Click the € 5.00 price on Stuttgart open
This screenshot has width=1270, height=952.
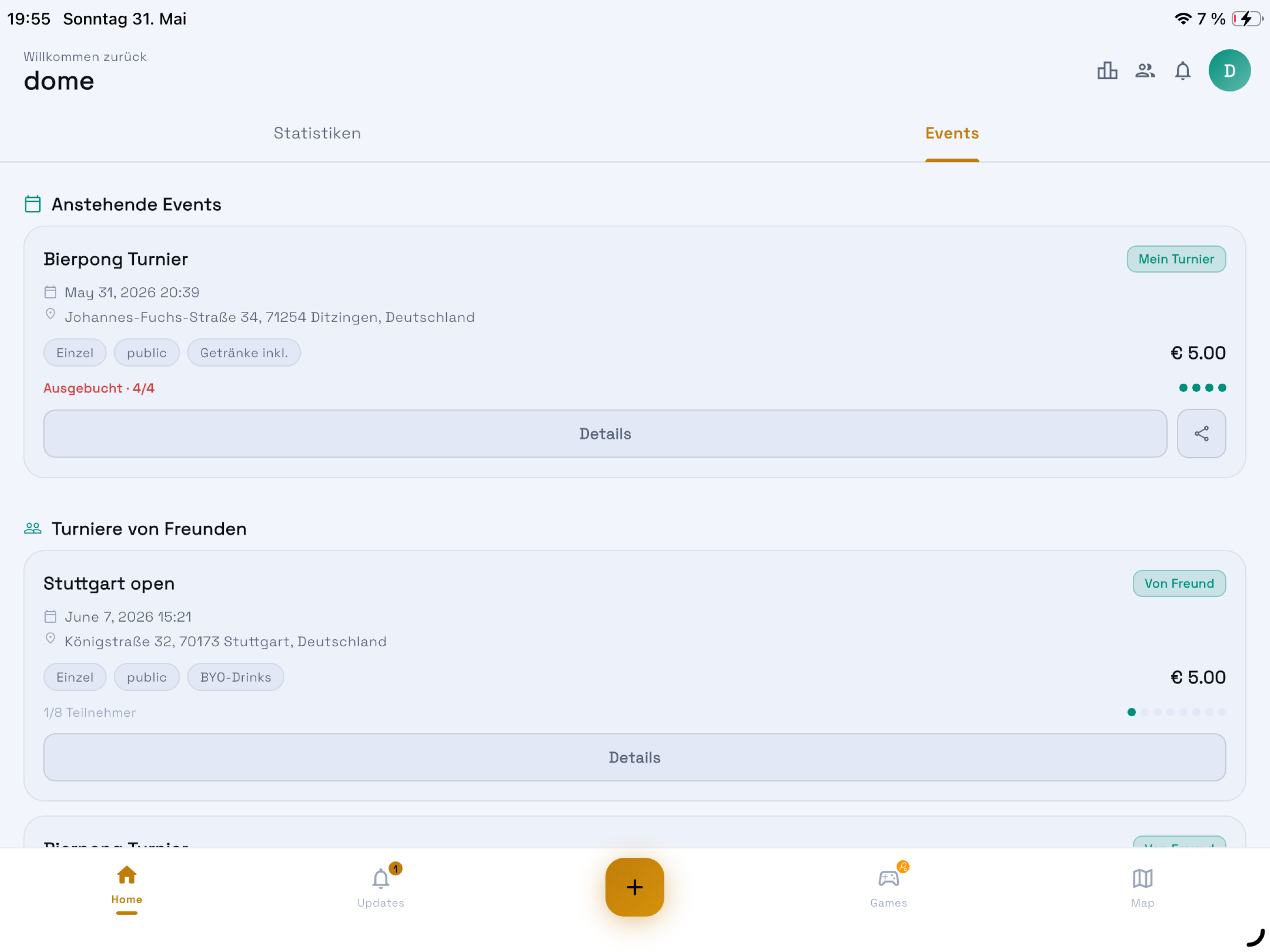click(1198, 677)
